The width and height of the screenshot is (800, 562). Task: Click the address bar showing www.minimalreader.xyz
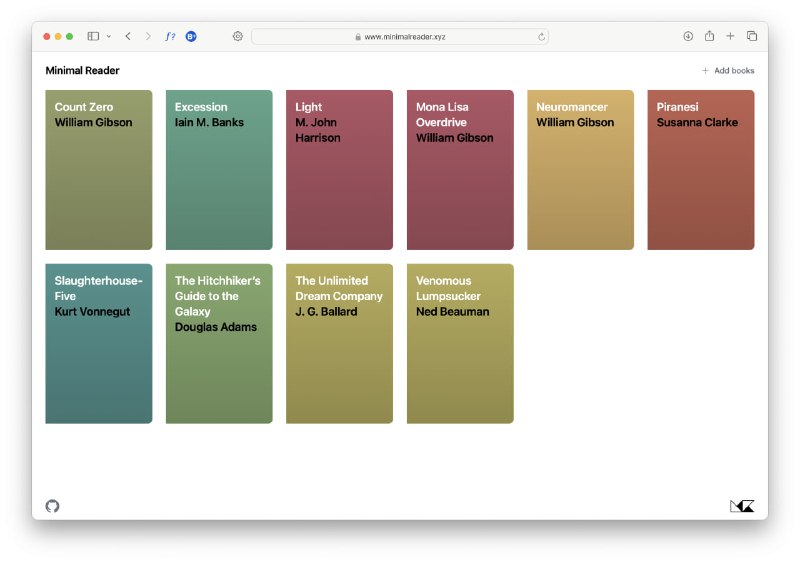(x=400, y=37)
